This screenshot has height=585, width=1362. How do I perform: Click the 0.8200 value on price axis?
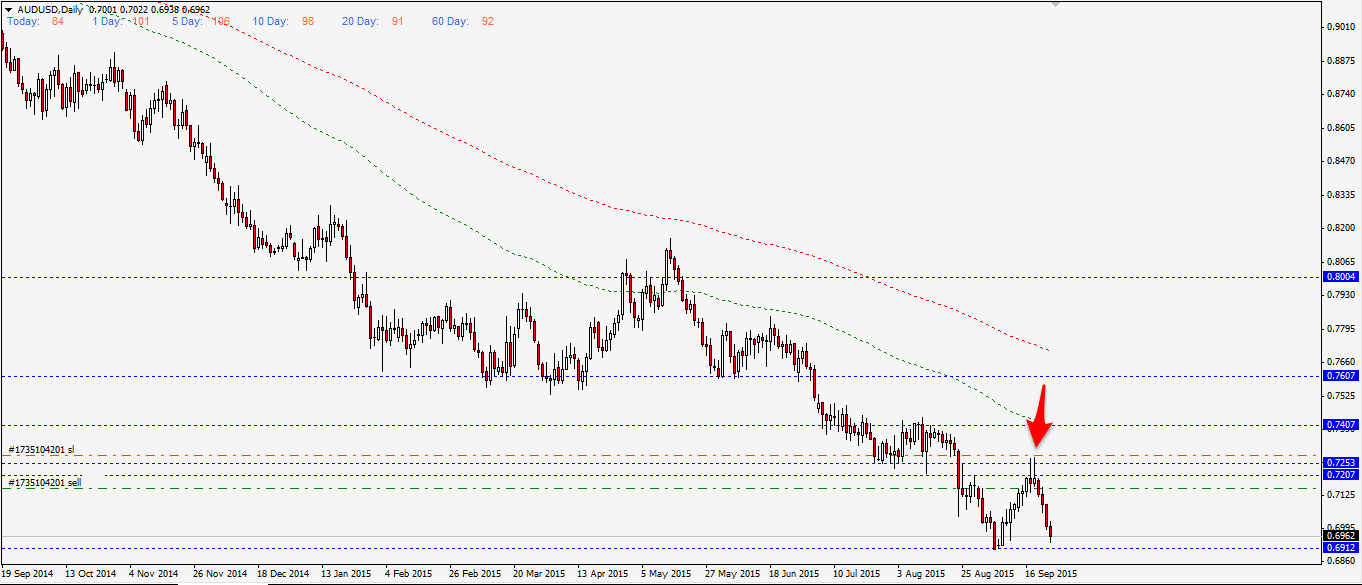pyautogui.click(x=1342, y=228)
